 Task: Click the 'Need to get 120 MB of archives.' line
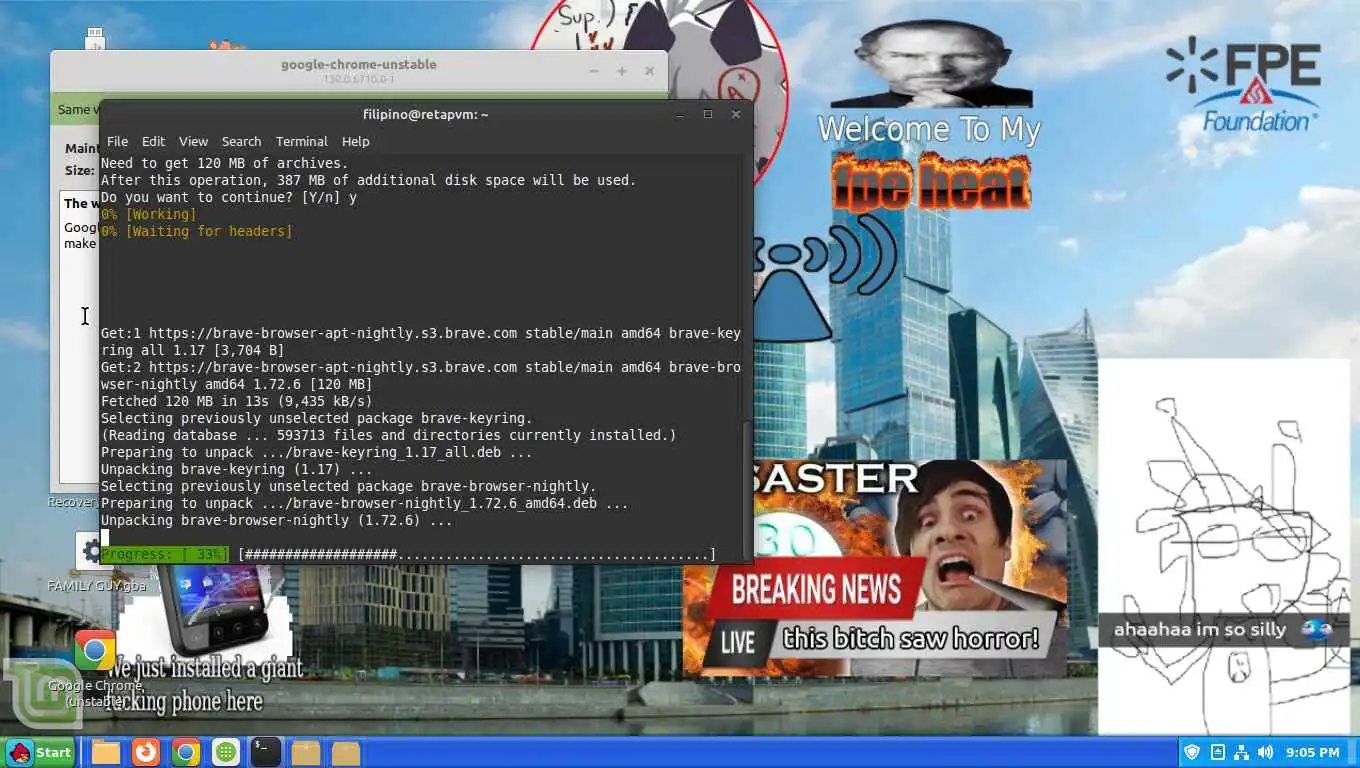point(225,163)
